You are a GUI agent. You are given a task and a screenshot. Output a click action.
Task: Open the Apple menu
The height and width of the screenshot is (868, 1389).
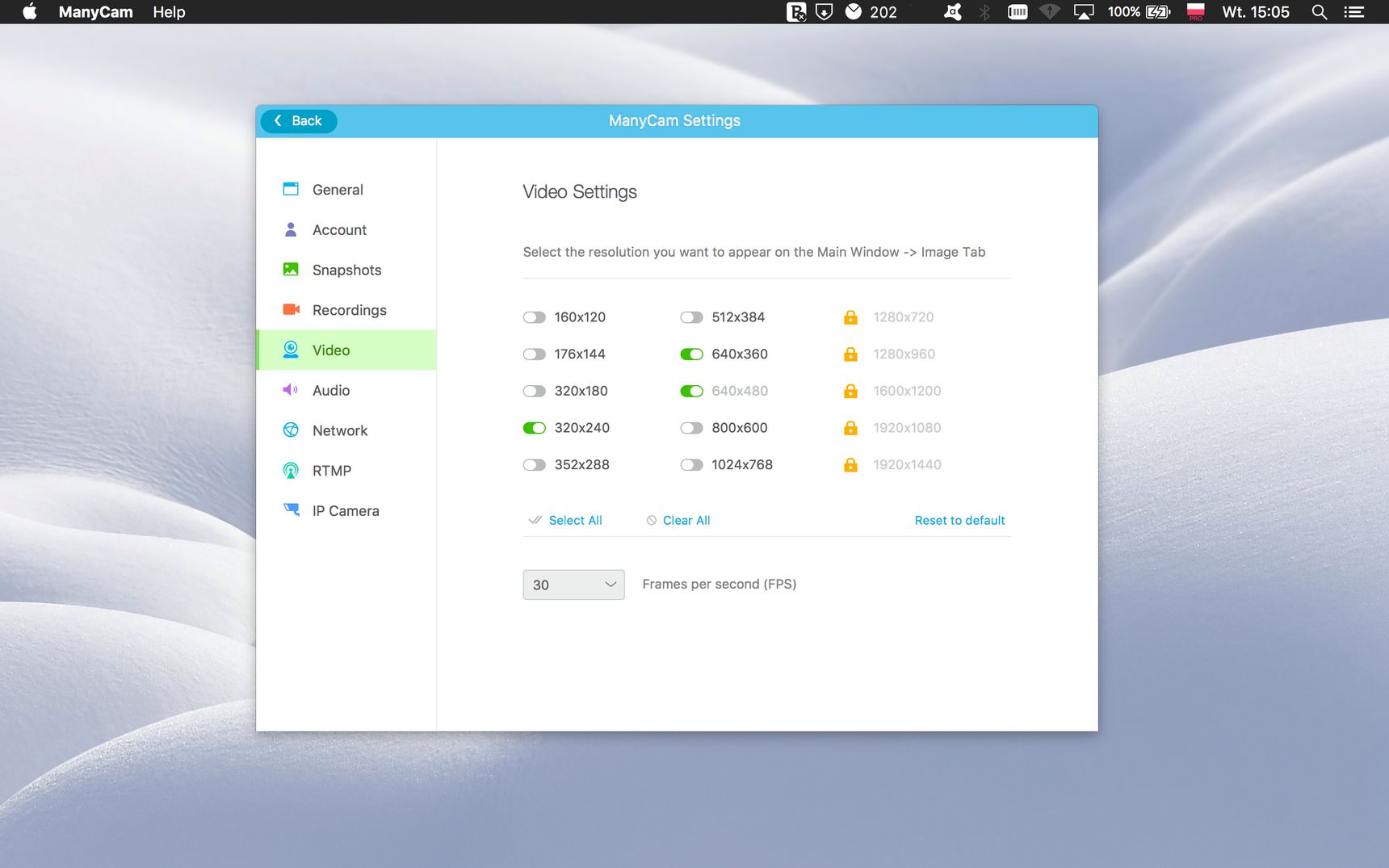tap(30, 11)
